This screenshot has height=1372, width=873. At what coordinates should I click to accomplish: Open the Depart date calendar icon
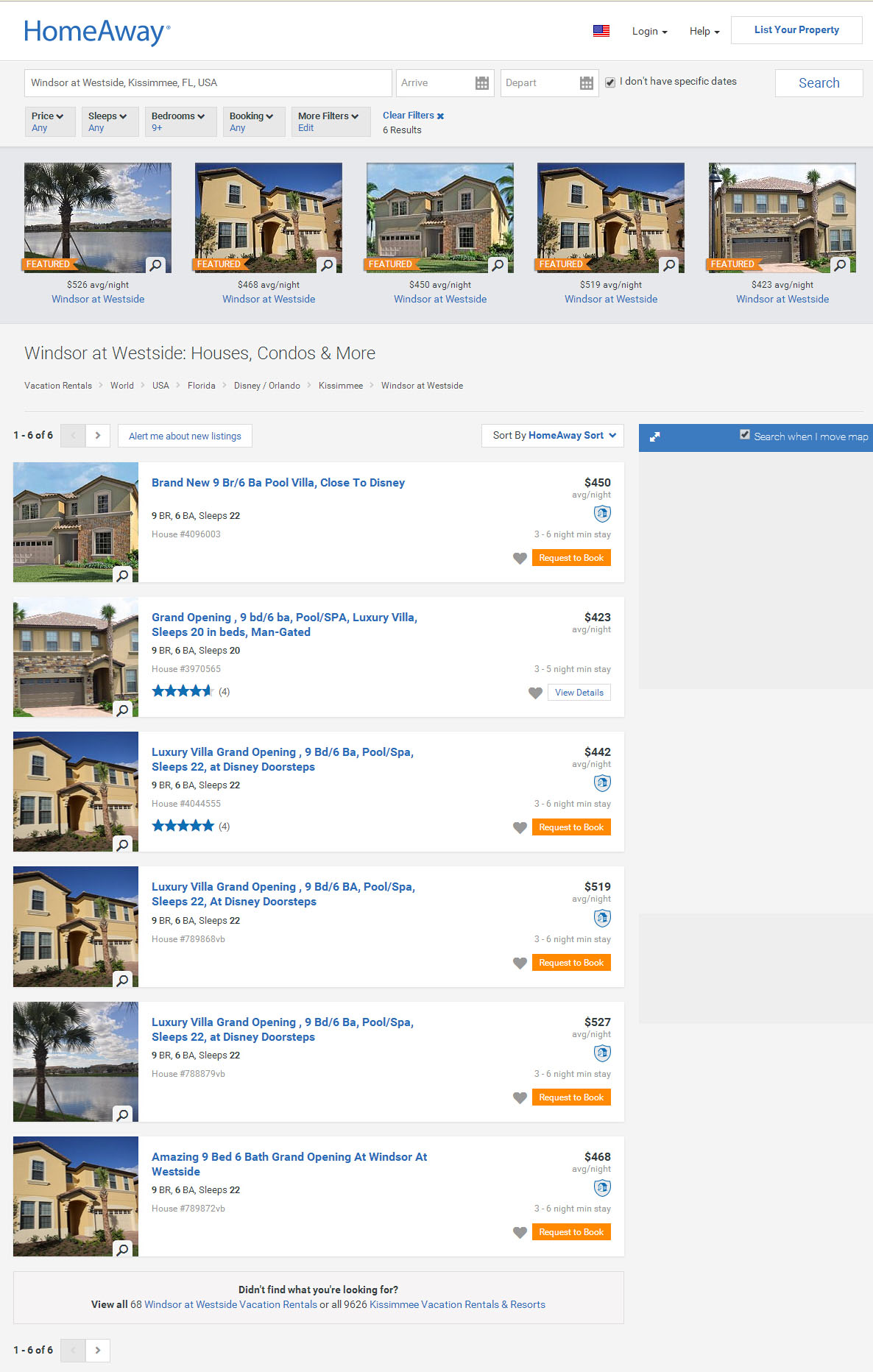(x=587, y=83)
